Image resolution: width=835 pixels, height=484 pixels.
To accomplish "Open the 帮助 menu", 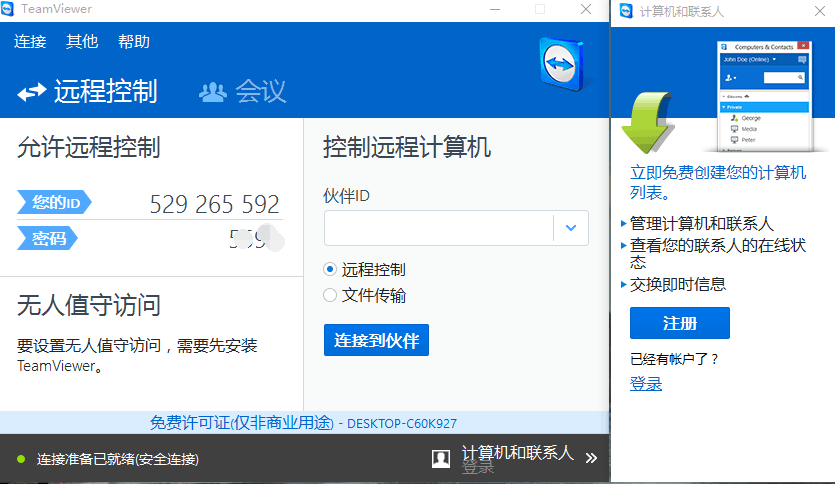I will click(x=134, y=41).
